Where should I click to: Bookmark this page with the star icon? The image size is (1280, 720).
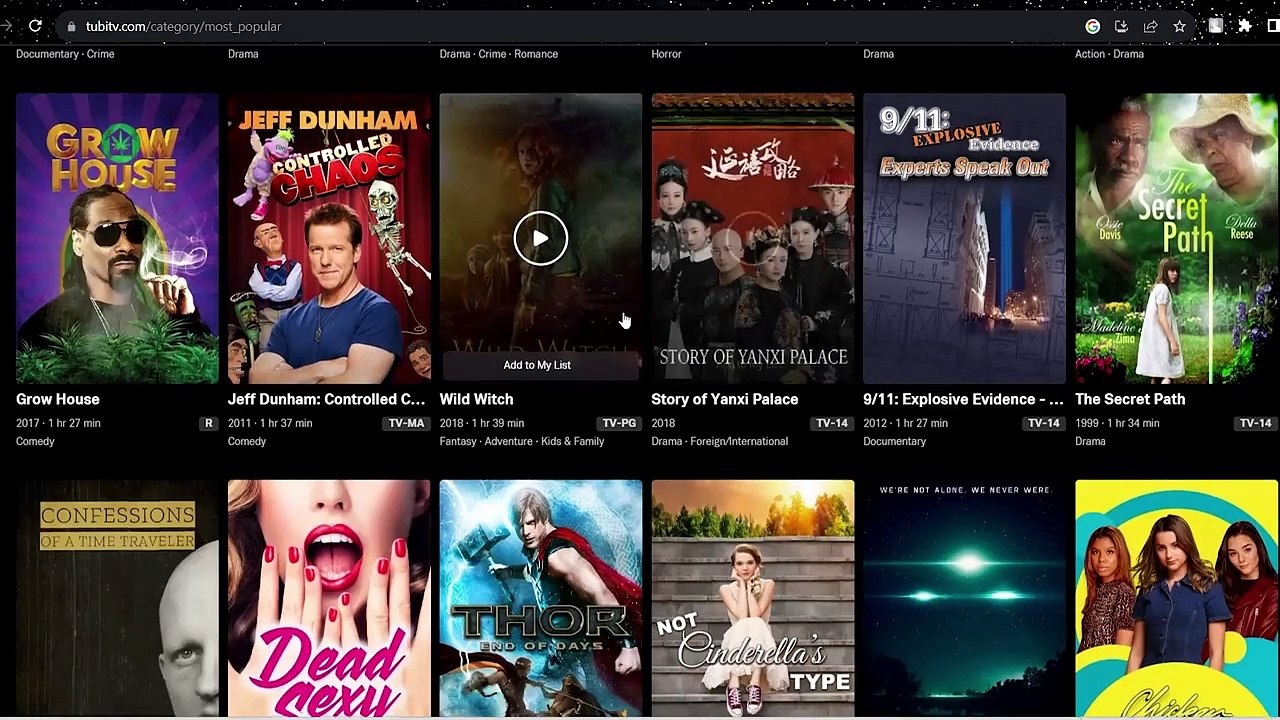point(1179,26)
